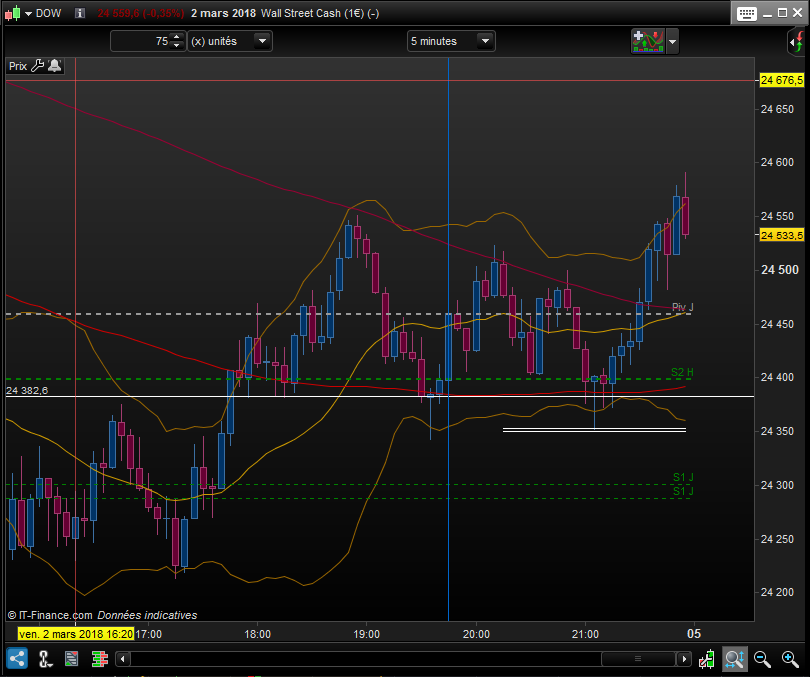Open the 5 minutes timeframe dropdown

[450, 41]
